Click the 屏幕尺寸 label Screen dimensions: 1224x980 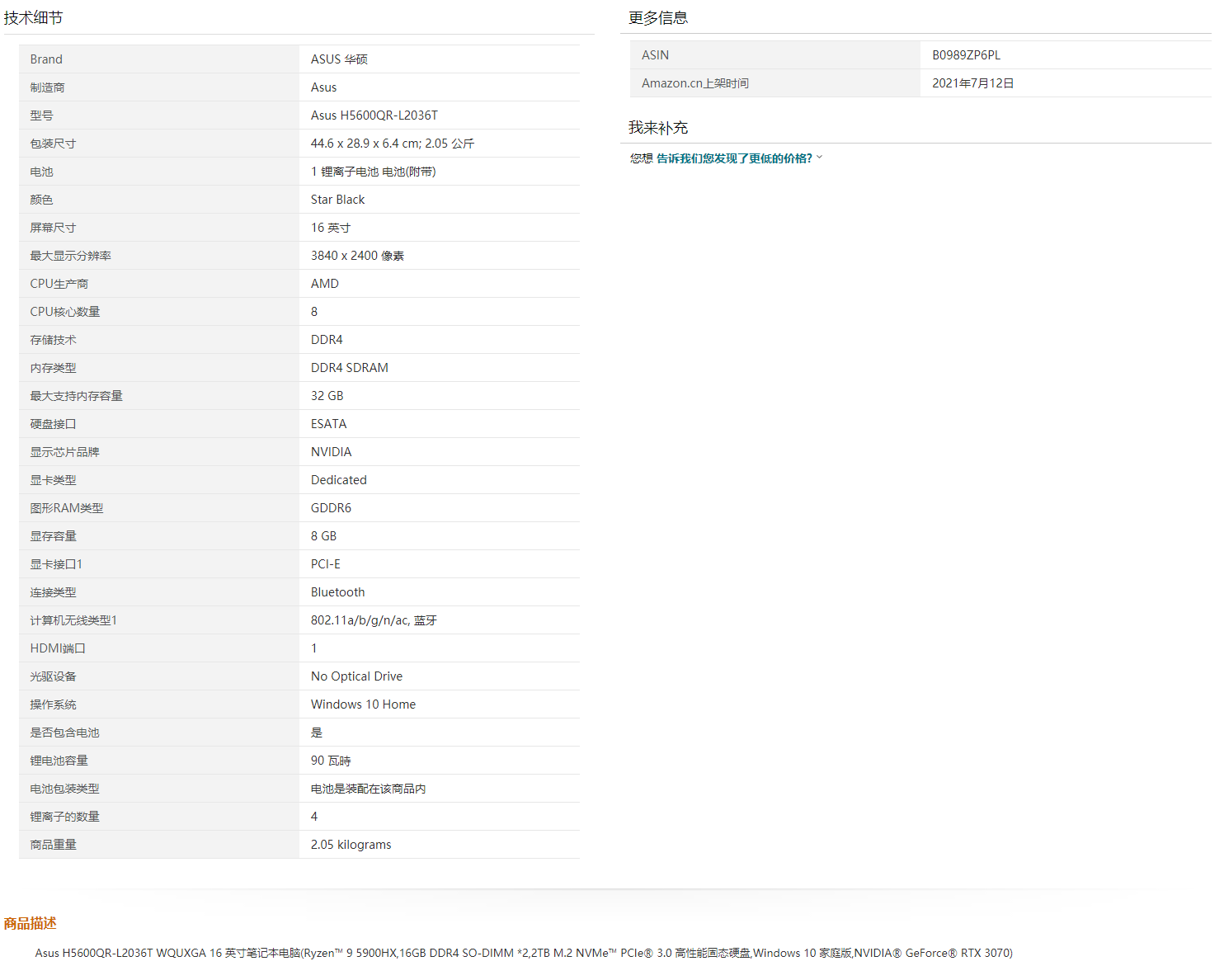click(x=53, y=228)
